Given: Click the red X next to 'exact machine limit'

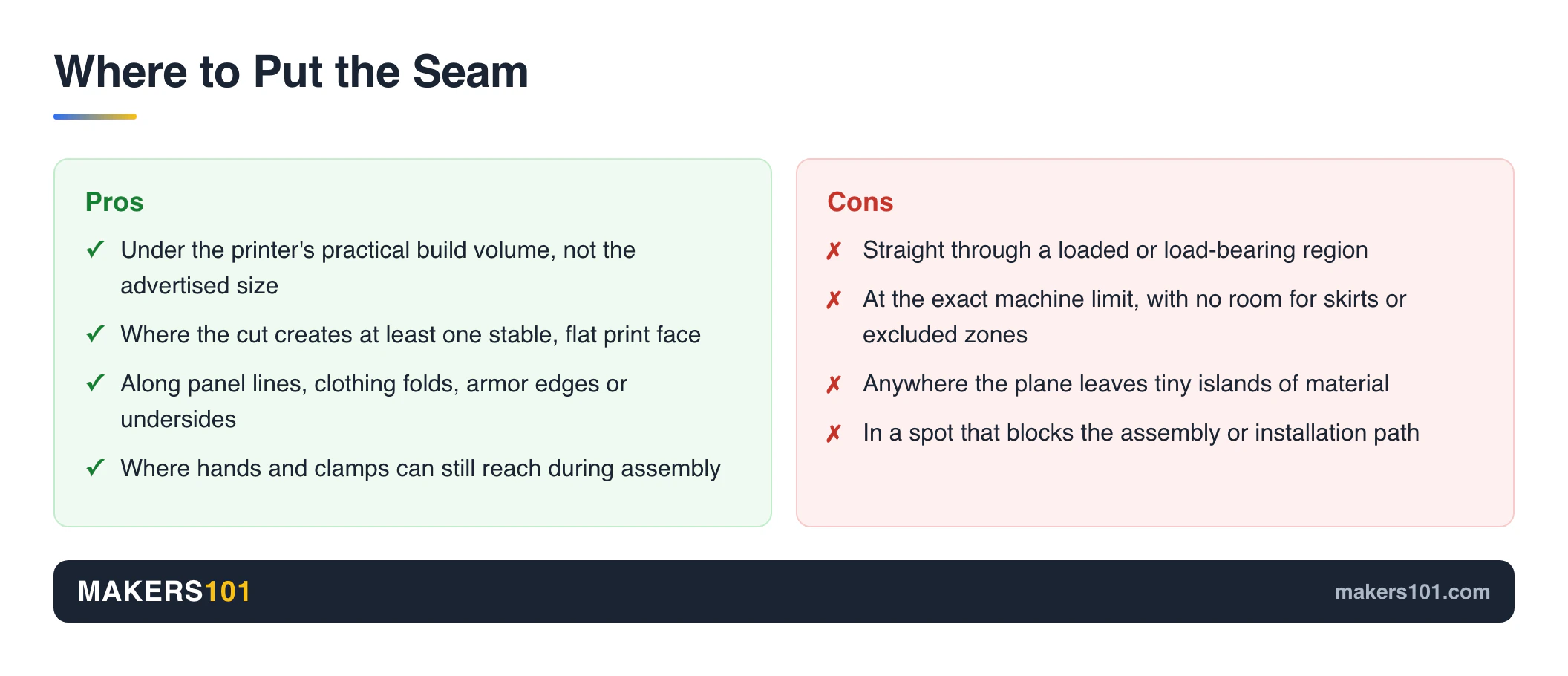Looking at the screenshot, I should click(834, 300).
